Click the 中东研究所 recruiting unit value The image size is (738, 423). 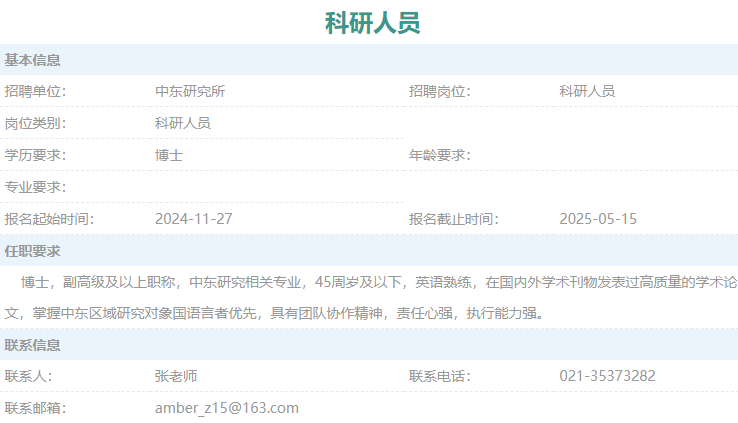(190, 91)
